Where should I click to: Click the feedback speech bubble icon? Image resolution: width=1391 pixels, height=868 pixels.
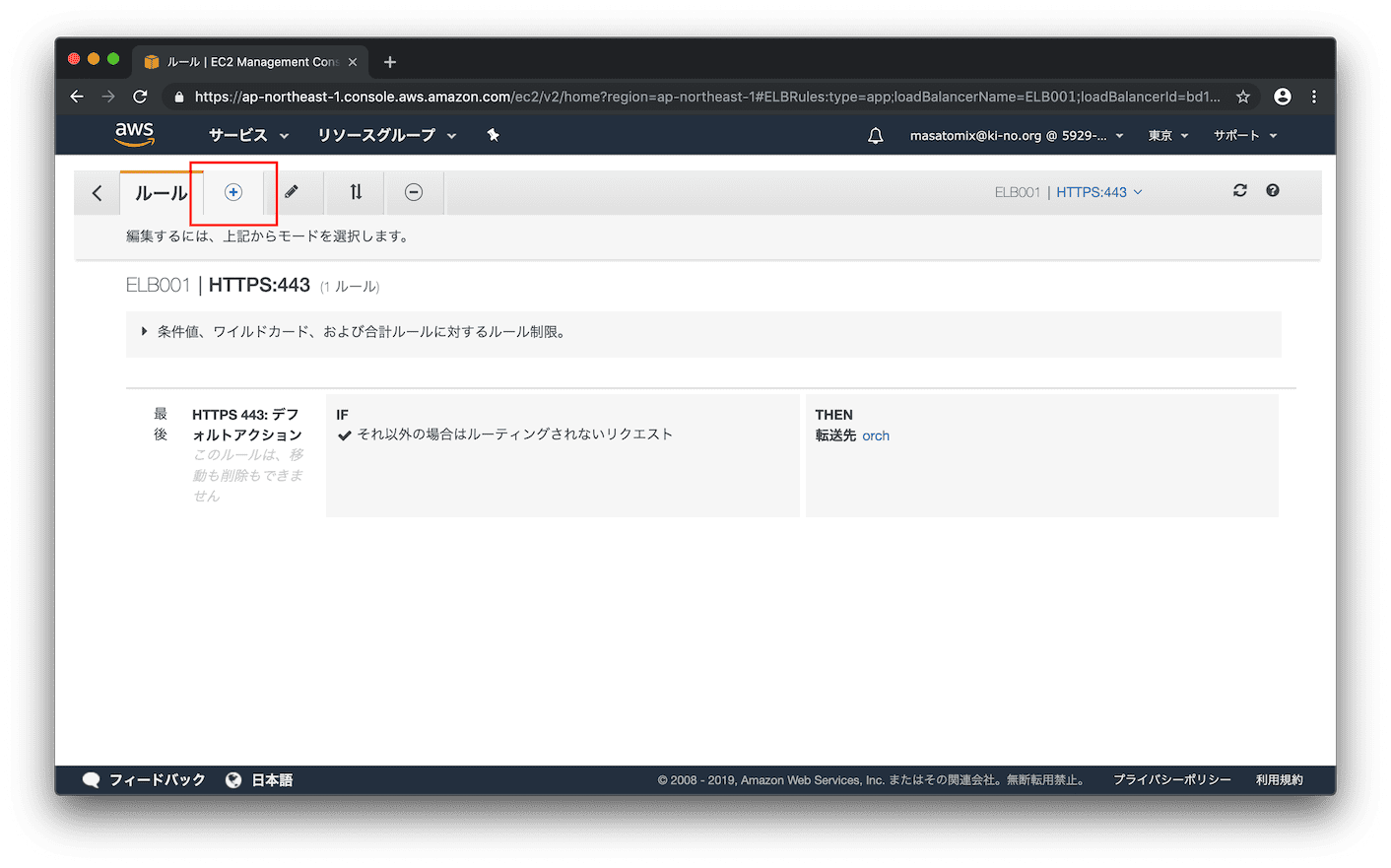click(91, 780)
